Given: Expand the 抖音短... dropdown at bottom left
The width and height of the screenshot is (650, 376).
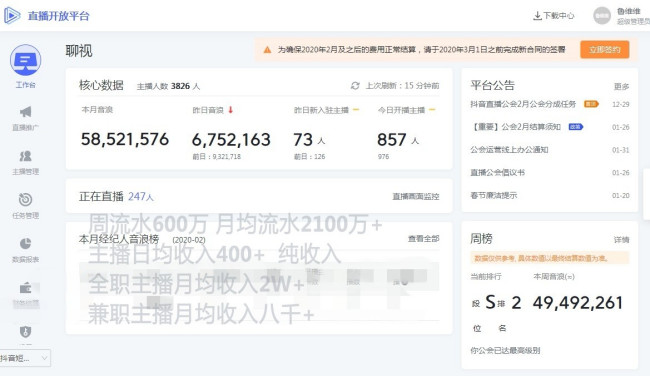Looking at the screenshot, I should pos(25,358).
